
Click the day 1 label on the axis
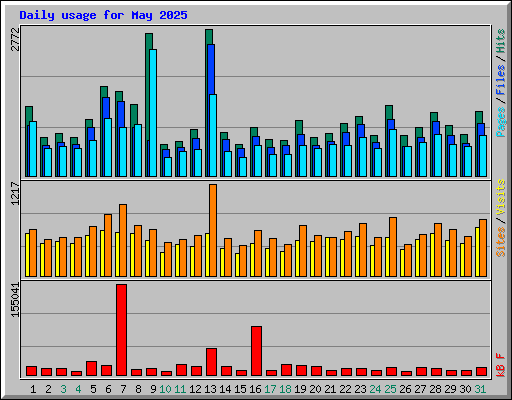pos(33,389)
